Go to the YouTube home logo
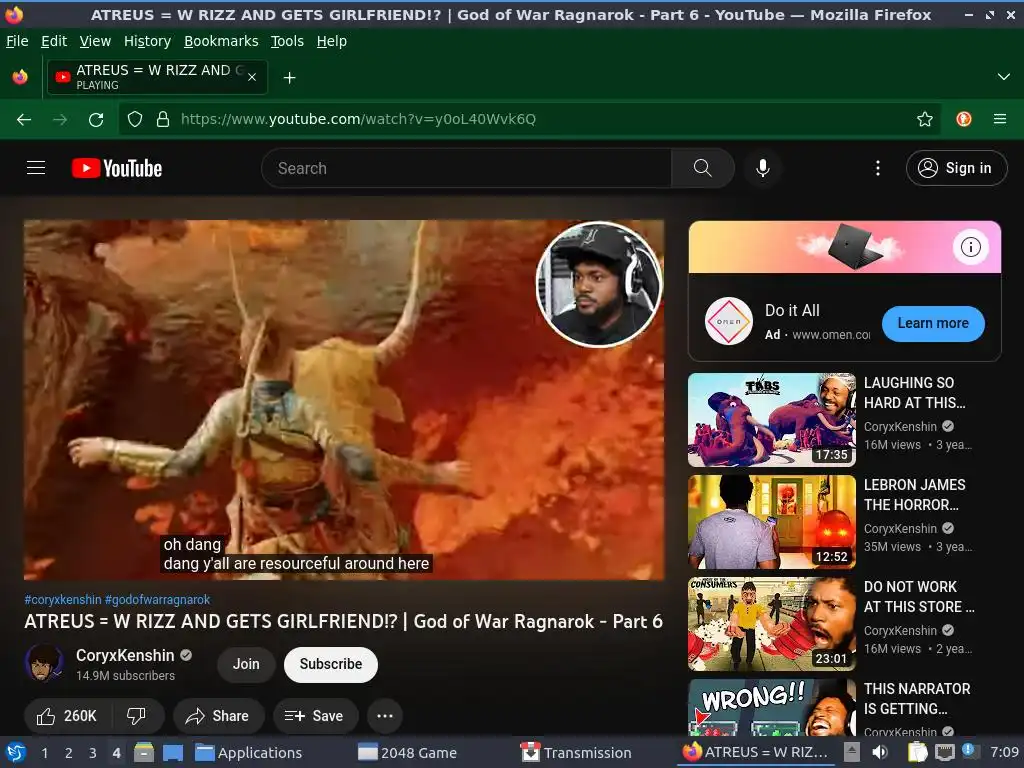 pyautogui.click(x=117, y=168)
